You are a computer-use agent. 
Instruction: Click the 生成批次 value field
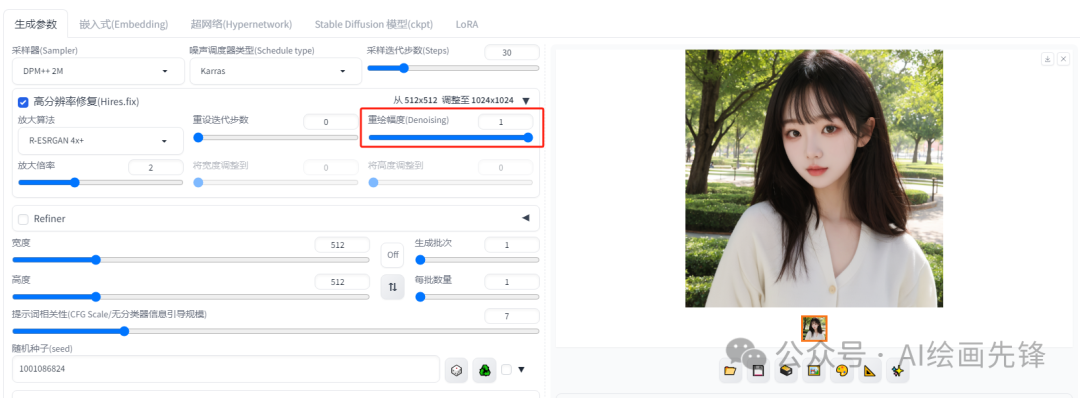click(512, 245)
